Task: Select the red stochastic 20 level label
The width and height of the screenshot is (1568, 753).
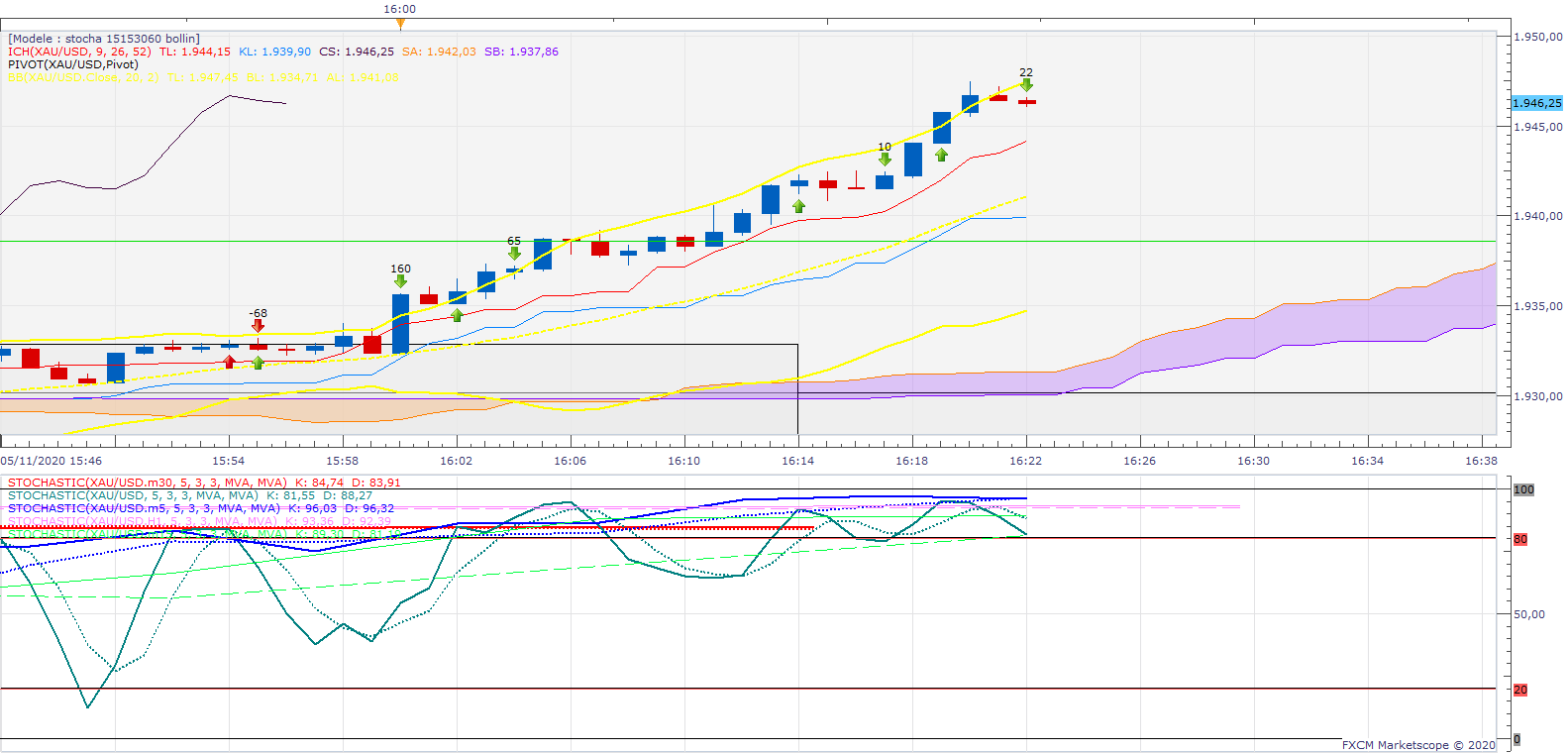Action: pos(1520,690)
